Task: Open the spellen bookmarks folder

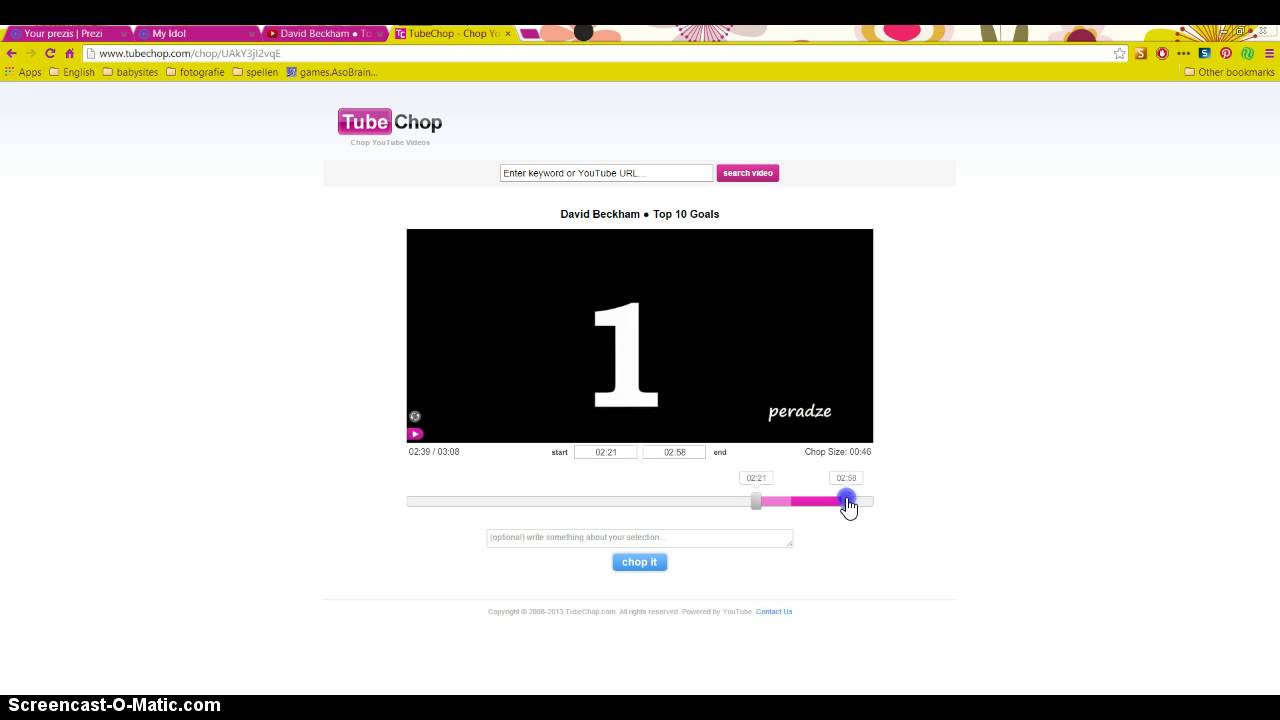Action: (255, 72)
